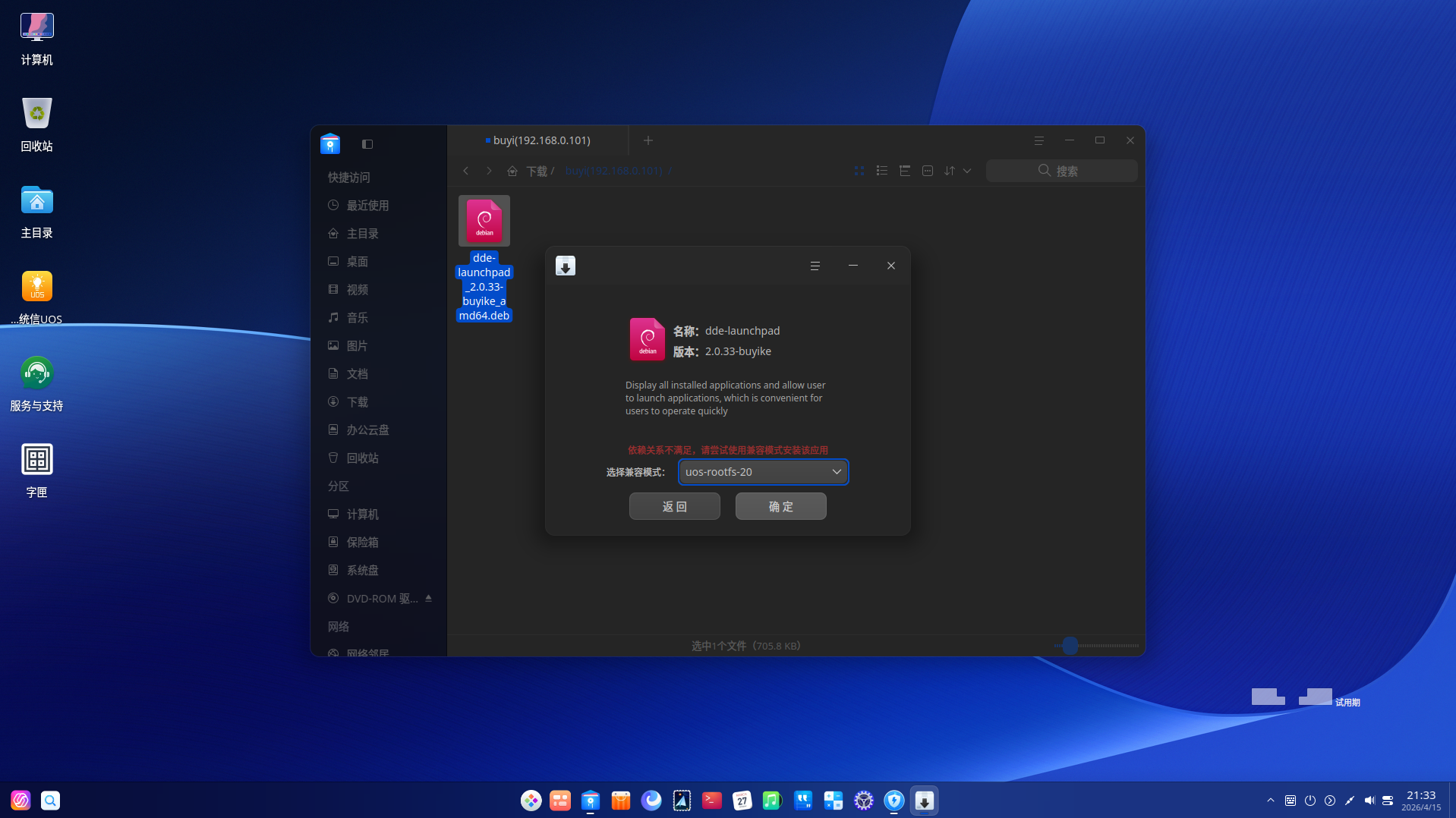This screenshot has width=1456, height=818.
Task: Open the compatibility mode dropdown uos-rootfs-20
Action: click(763, 472)
